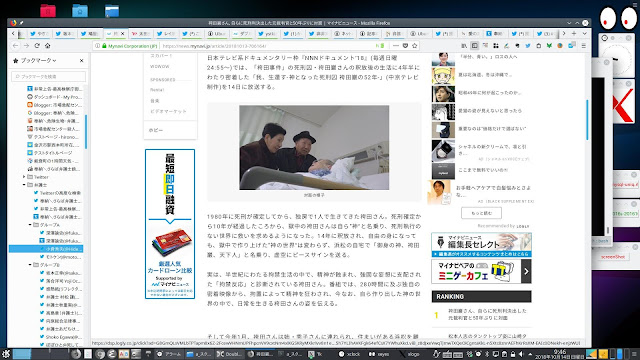This screenshot has width=640, height=360.
Task: Click the article photo of bedside visit
Action: click(314, 147)
